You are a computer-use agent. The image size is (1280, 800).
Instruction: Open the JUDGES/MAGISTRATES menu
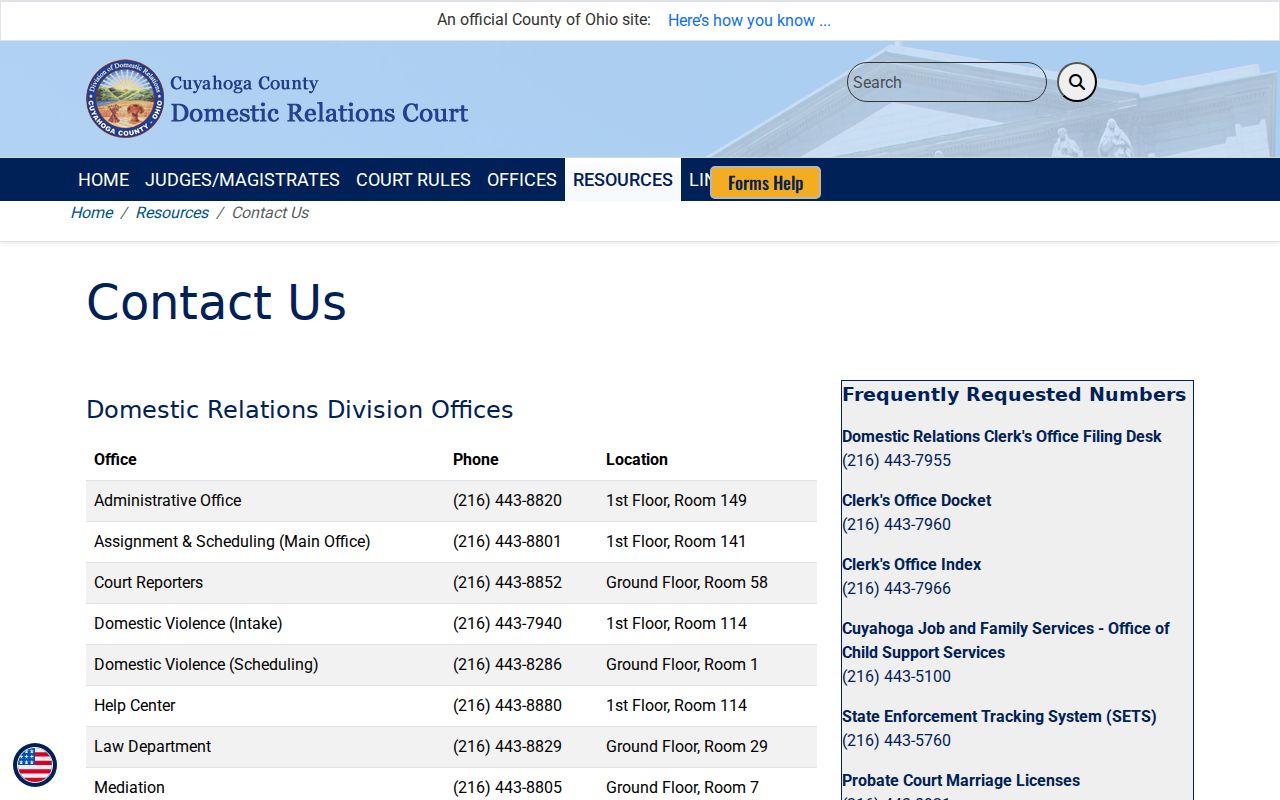point(242,180)
